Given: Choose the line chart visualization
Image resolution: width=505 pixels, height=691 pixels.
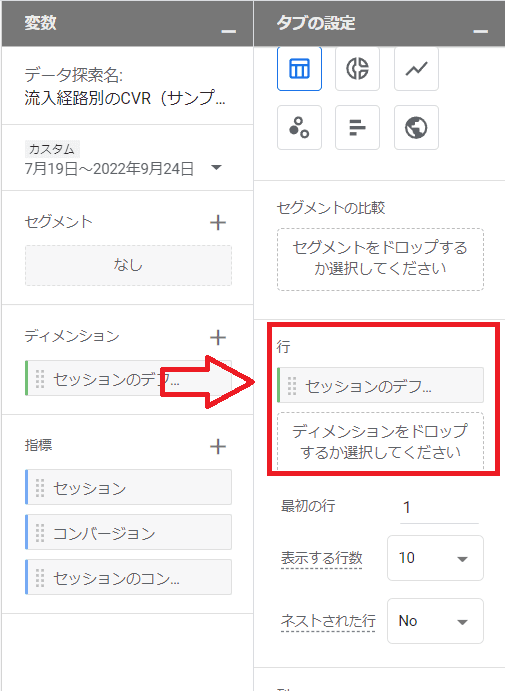Looking at the screenshot, I should pyautogui.click(x=416, y=69).
